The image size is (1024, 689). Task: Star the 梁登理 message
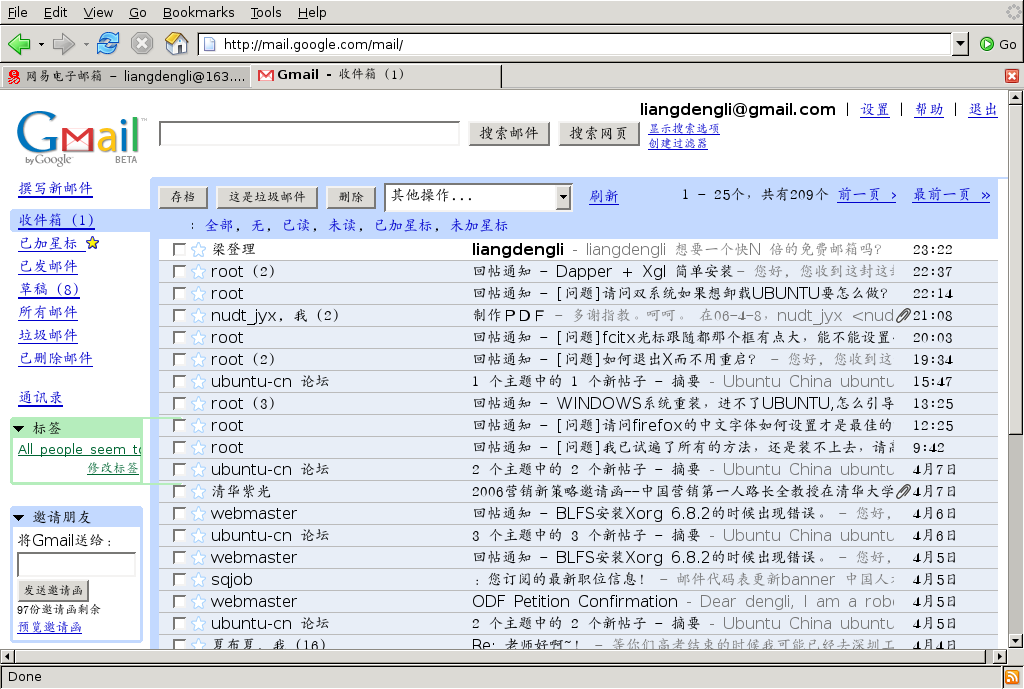click(199, 249)
